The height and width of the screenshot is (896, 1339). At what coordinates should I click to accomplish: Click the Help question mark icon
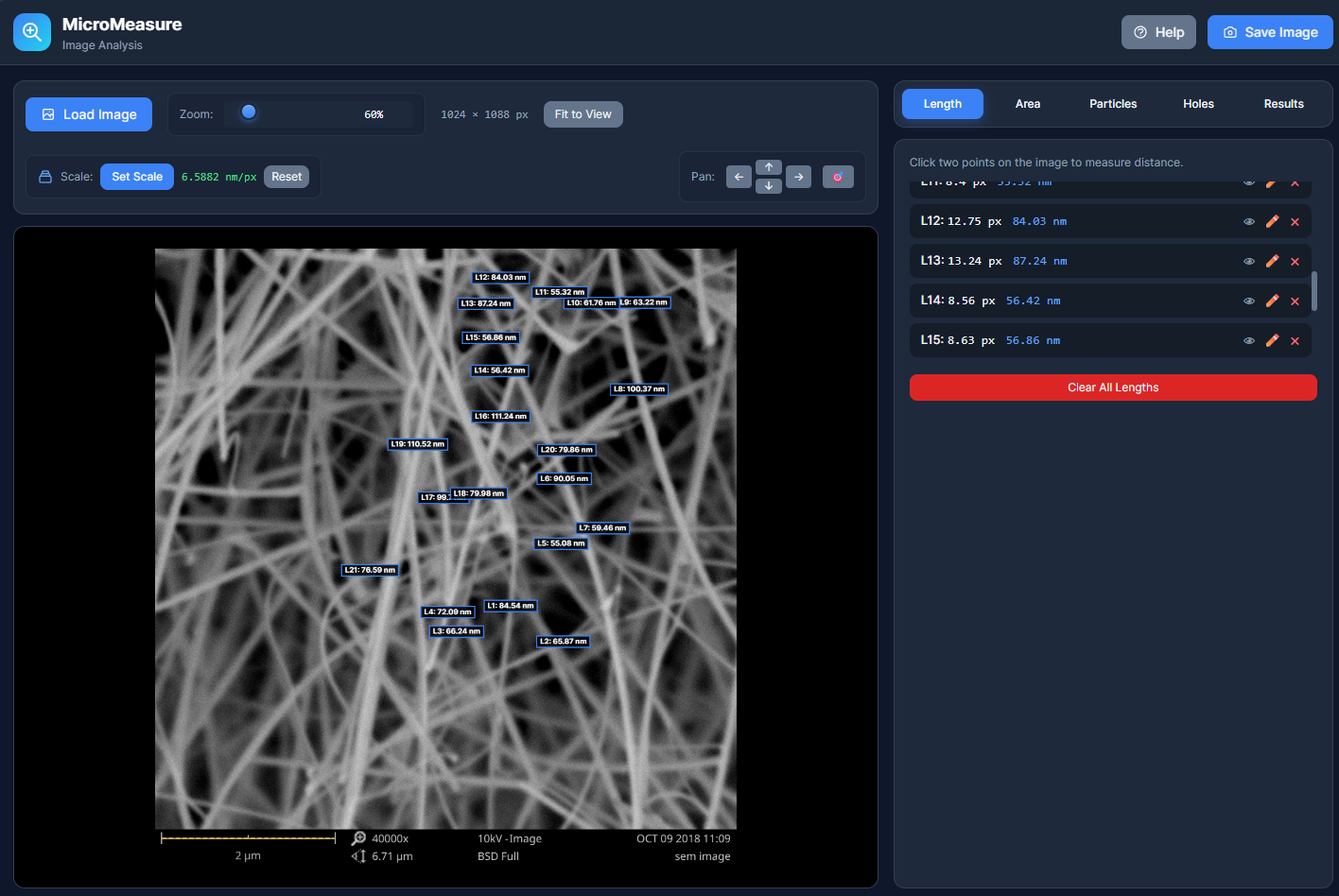[x=1142, y=31]
